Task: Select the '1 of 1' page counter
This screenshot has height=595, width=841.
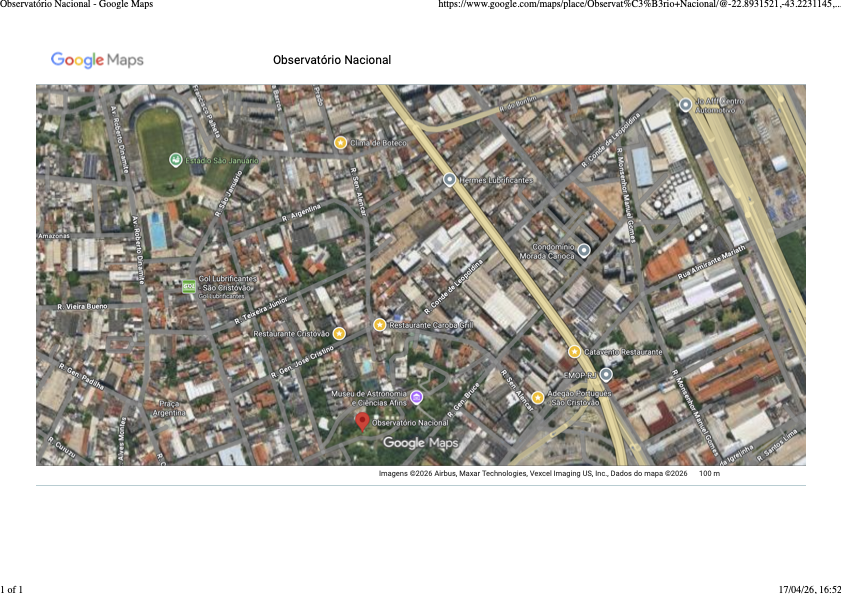Action: (x=11, y=590)
